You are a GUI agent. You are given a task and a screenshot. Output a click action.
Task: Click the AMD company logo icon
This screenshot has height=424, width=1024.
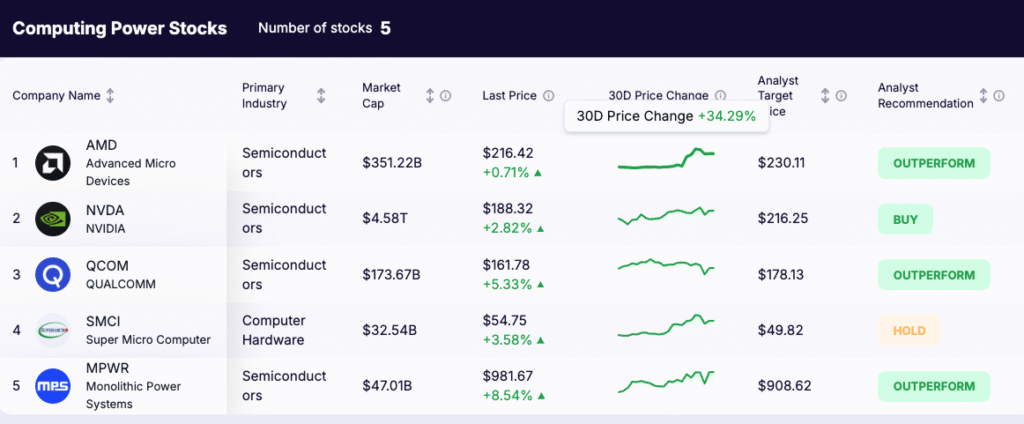pos(53,163)
